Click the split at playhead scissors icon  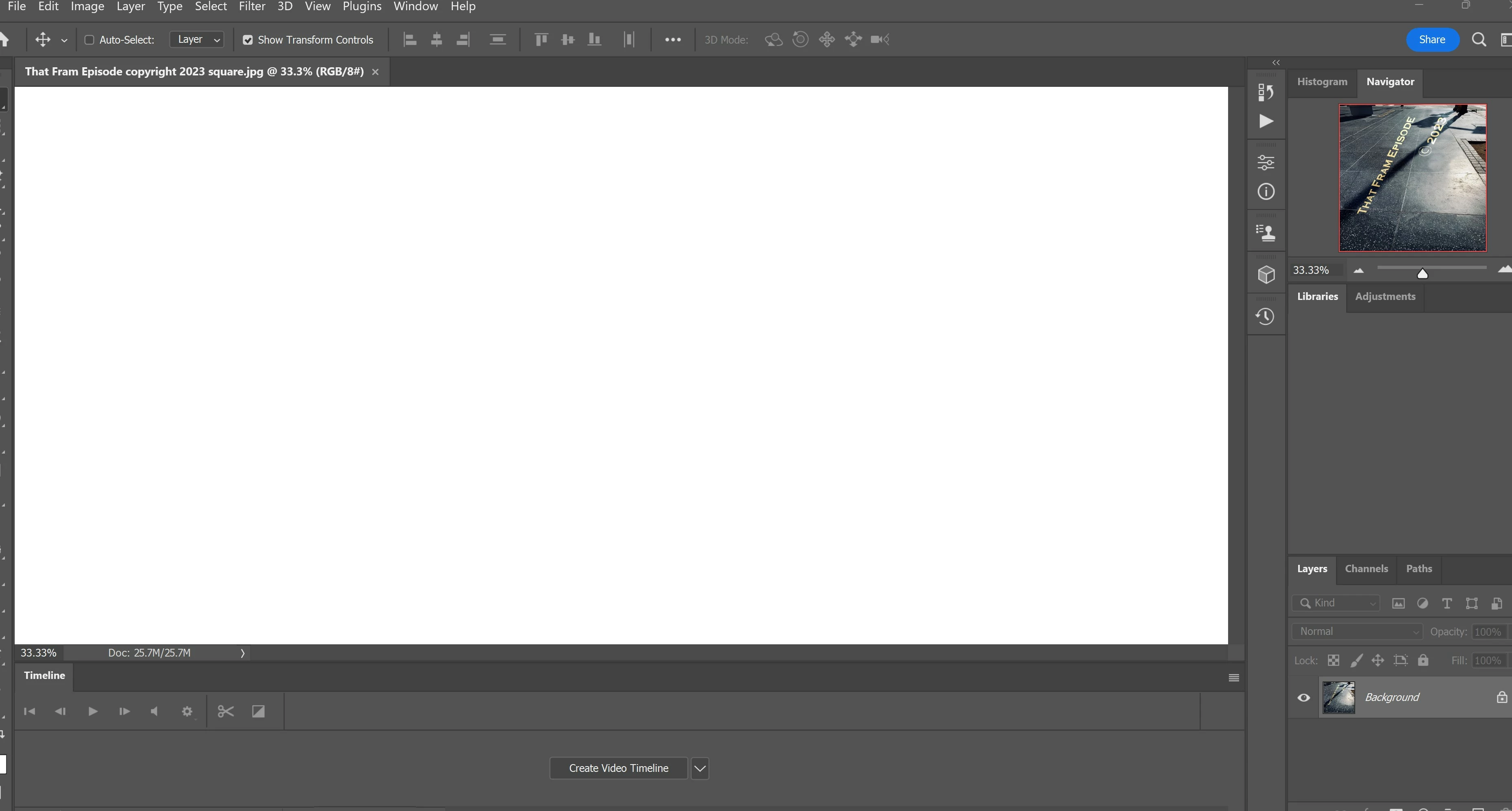tap(225, 711)
